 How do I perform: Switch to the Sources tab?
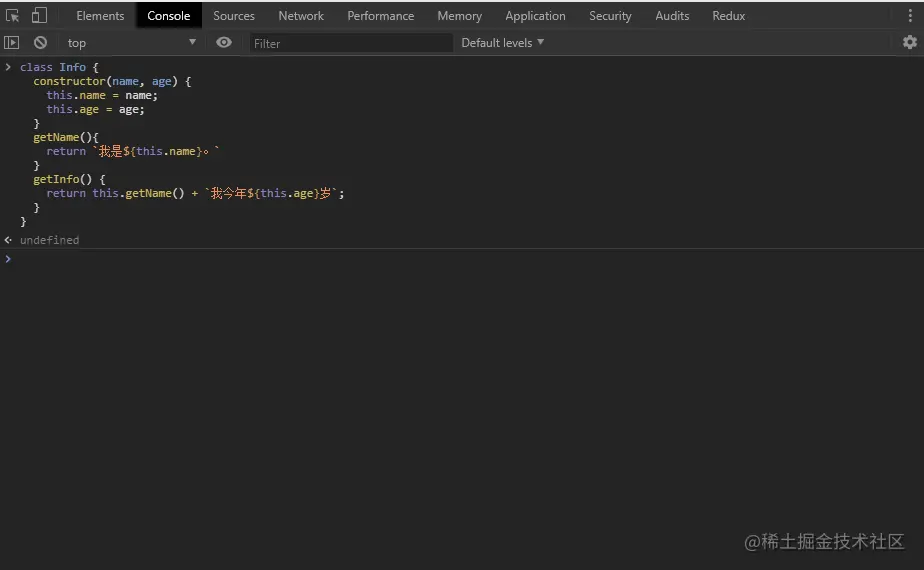[234, 16]
